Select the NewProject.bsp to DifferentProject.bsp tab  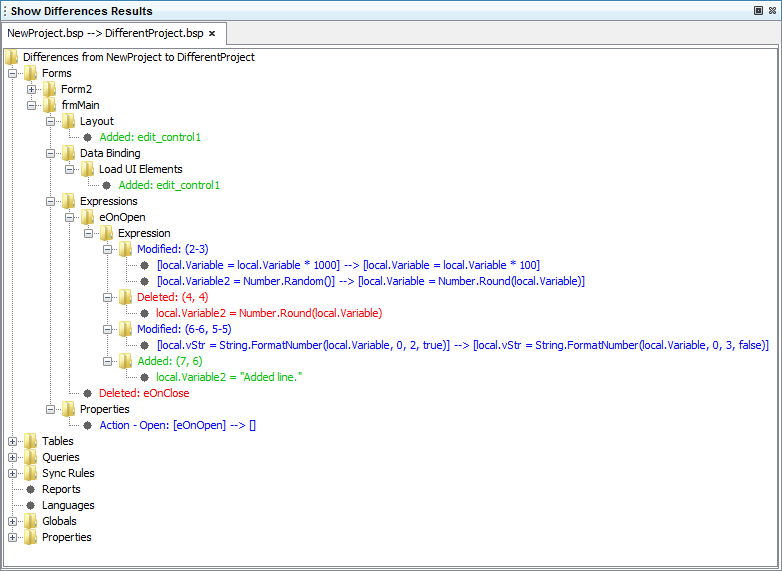tap(104, 33)
